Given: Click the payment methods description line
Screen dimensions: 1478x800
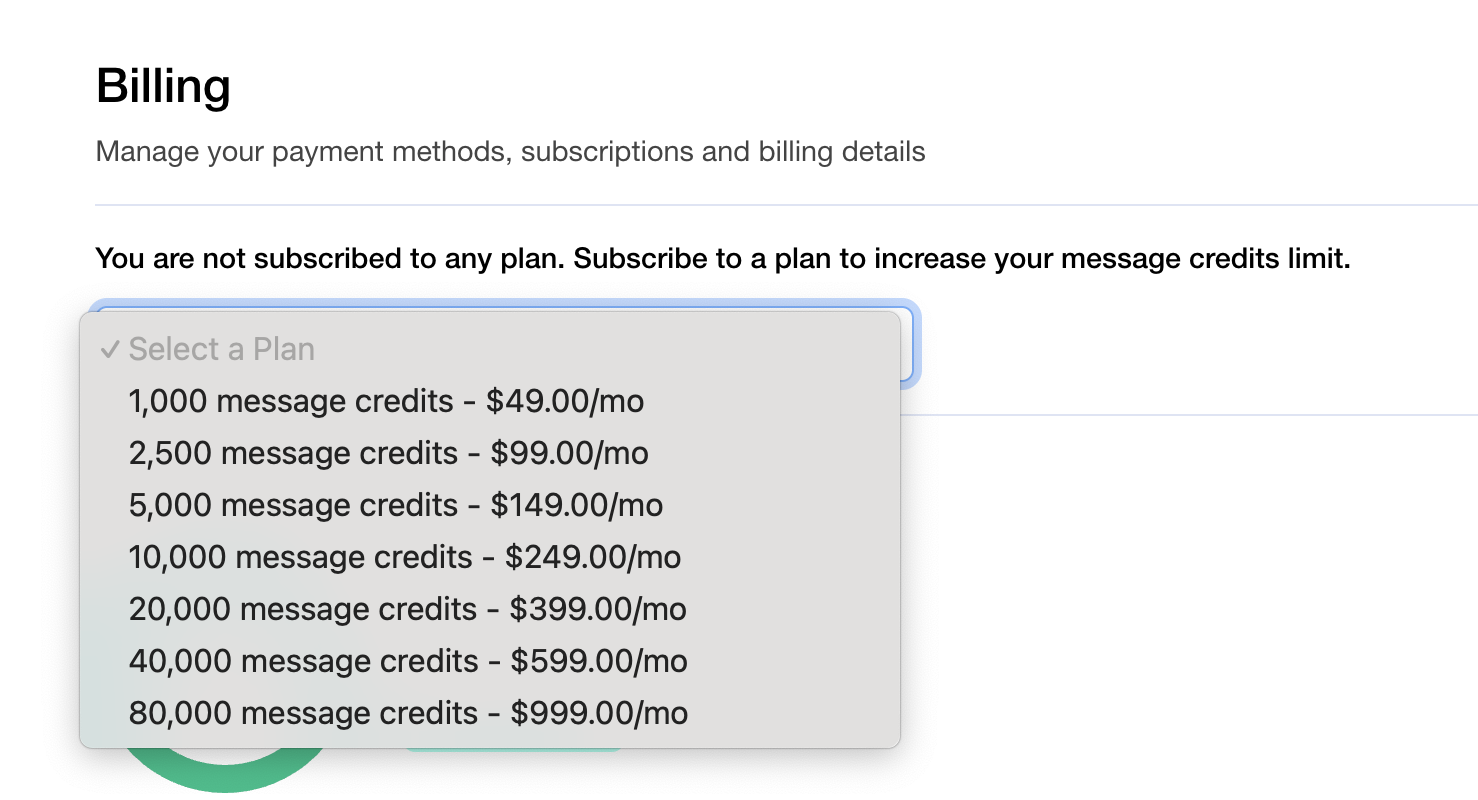Looking at the screenshot, I should click(x=510, y=151).
